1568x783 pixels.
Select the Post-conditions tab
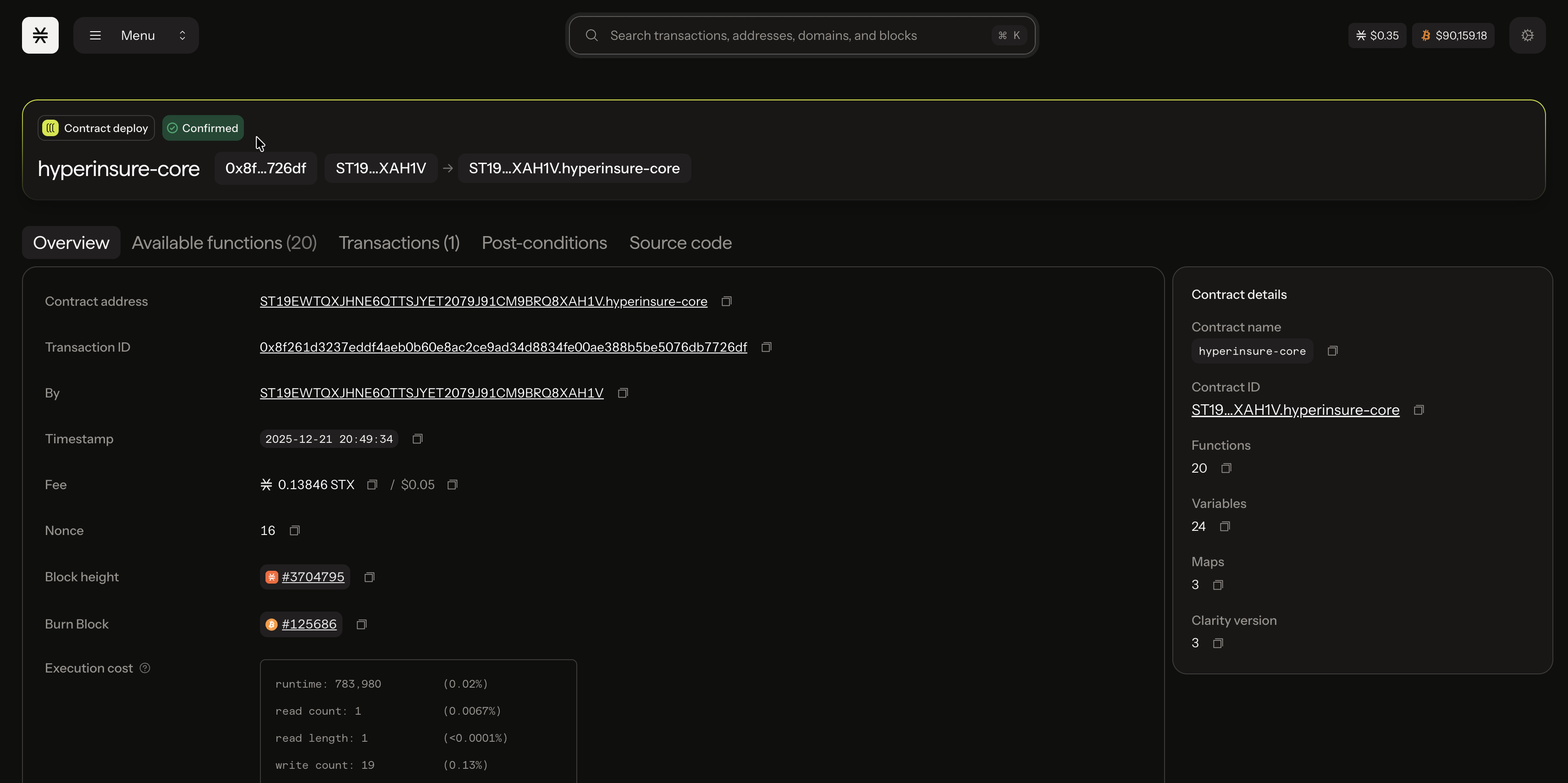tap(544, 243)
